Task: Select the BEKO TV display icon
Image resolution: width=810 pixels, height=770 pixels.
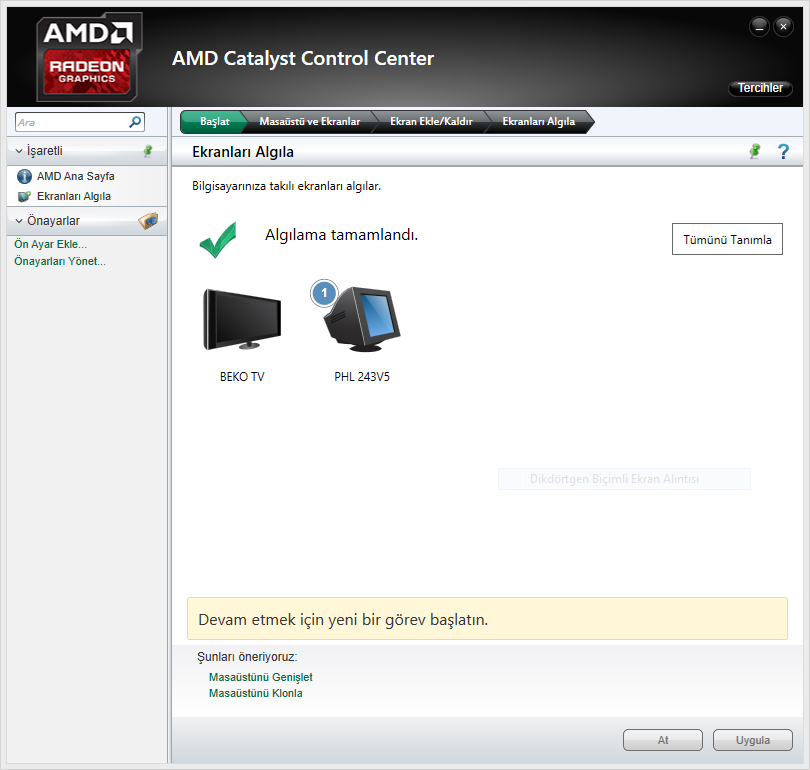Action: click(242, 320)
